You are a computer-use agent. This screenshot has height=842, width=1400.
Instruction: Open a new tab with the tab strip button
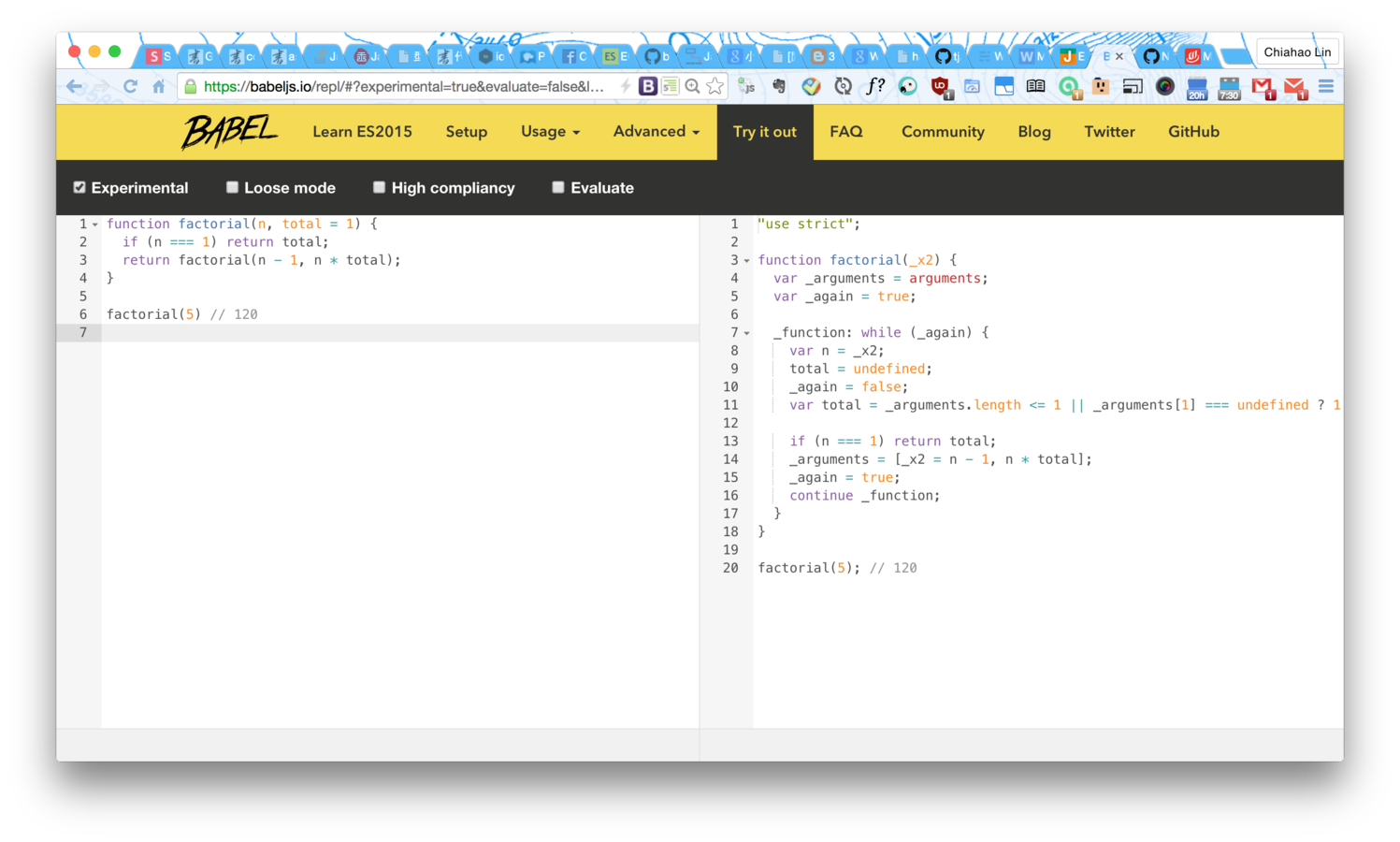pos(1235,57)
